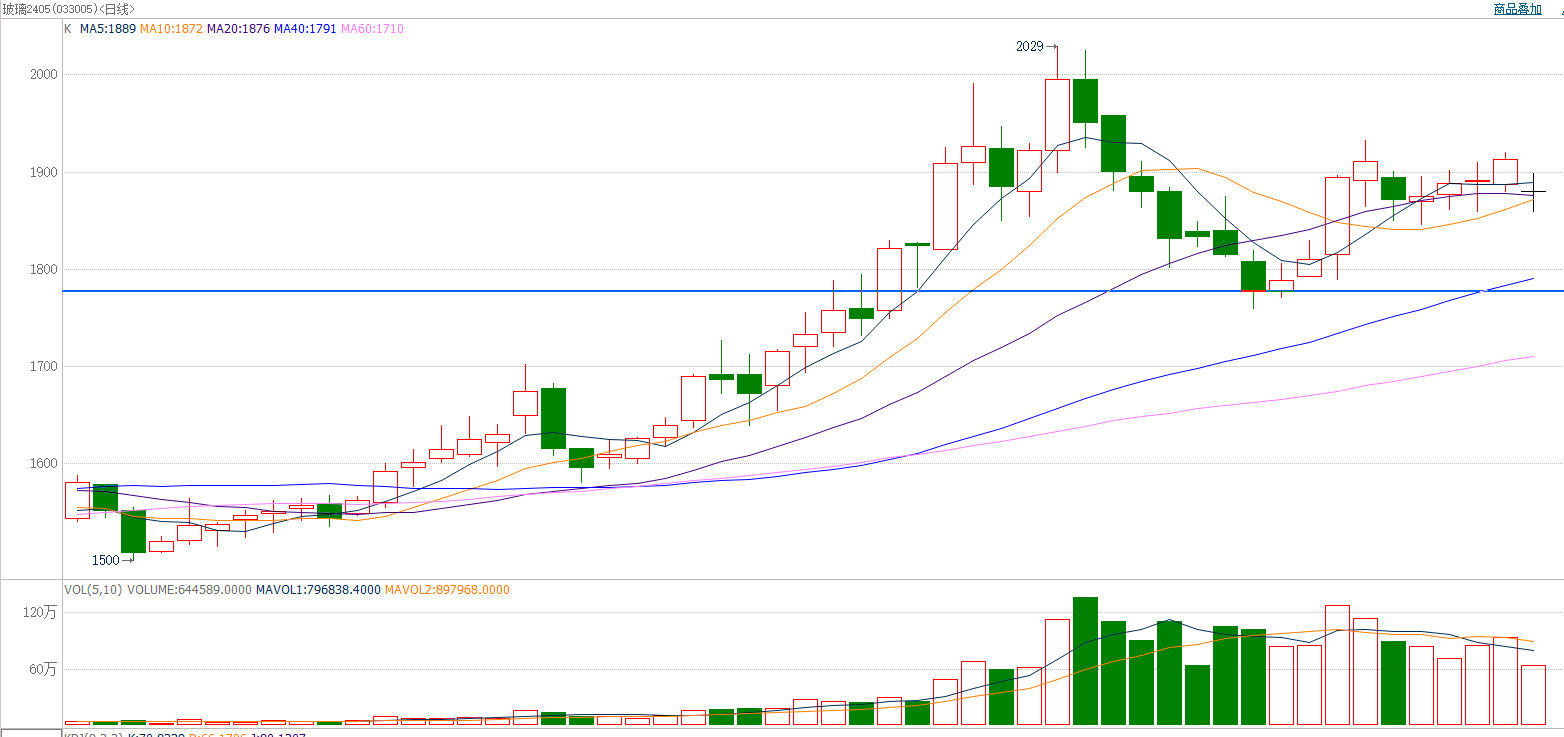This screenshot has width=1564, height=737.
Task: Click the 1500 low price marker
Action: [x=105, y=560]
